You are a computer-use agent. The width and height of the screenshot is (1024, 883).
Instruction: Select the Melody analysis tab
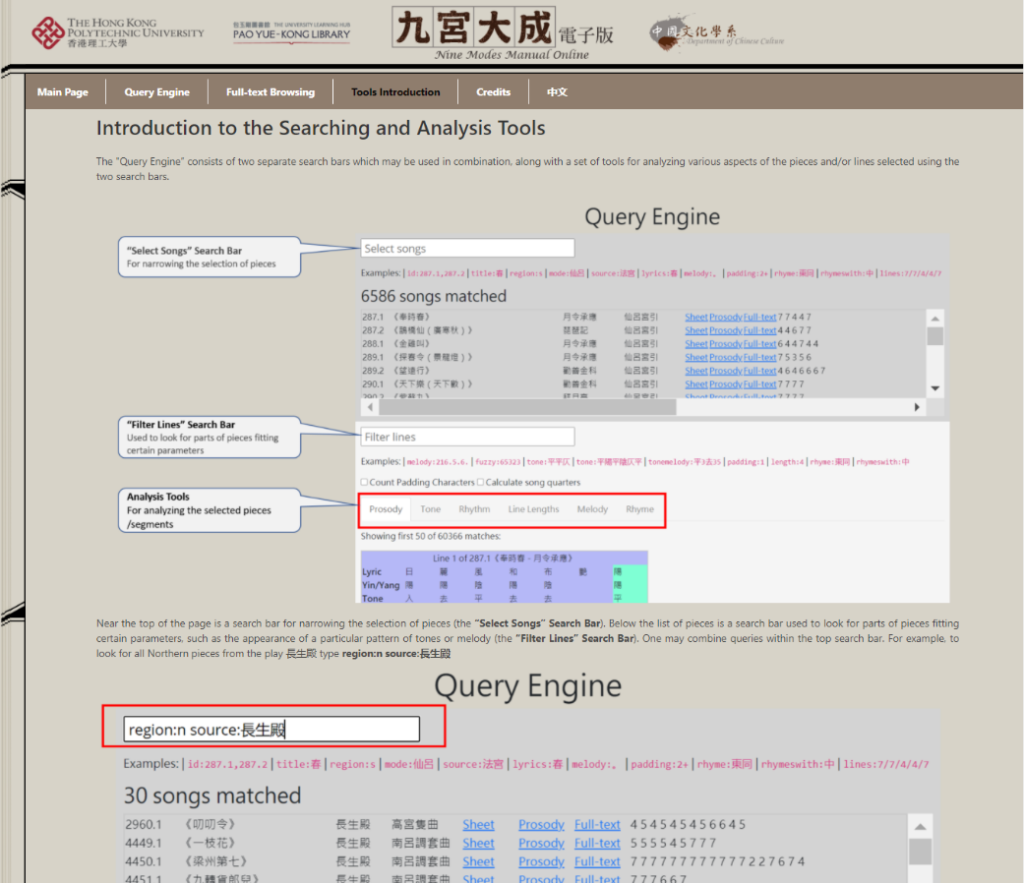tap(592, 509)
